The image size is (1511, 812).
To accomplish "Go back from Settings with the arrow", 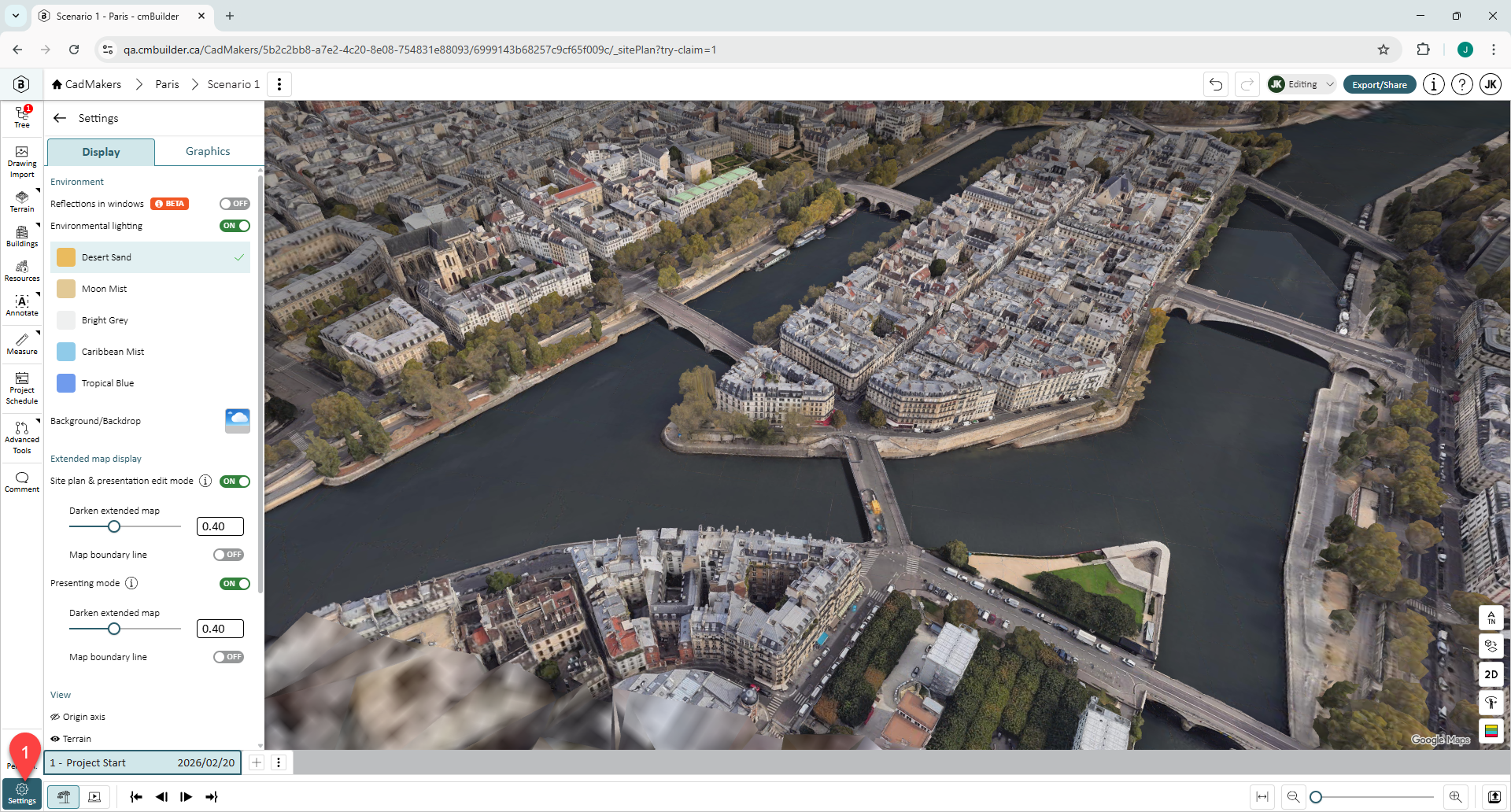I will pyautogui.click(x=60, y=118).
